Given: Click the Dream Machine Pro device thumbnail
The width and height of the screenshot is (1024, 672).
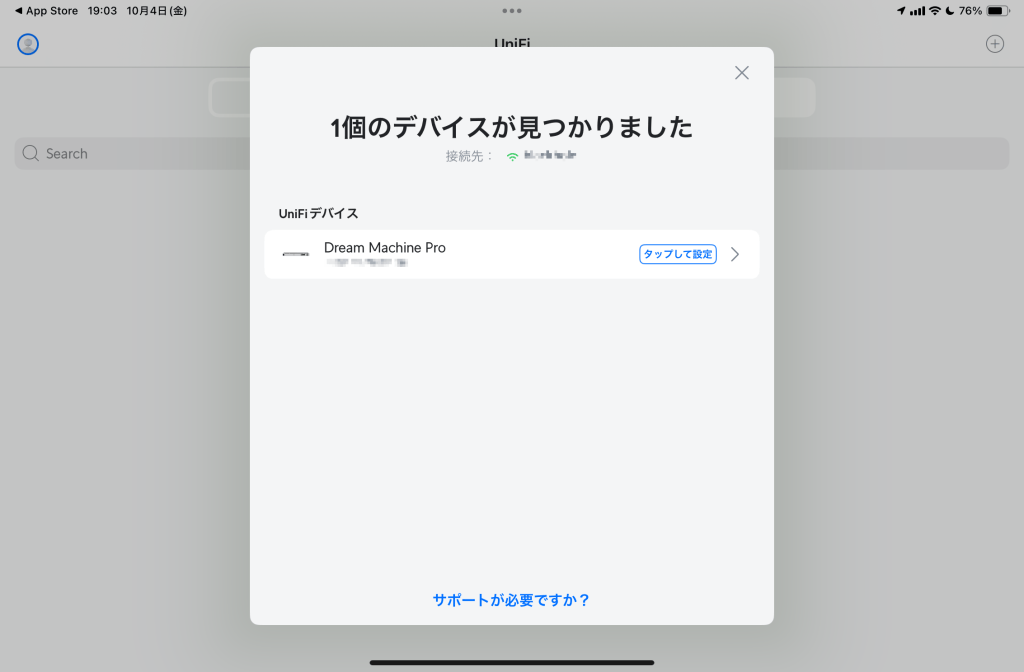Looking at the screenshot, I should (295, 254).
